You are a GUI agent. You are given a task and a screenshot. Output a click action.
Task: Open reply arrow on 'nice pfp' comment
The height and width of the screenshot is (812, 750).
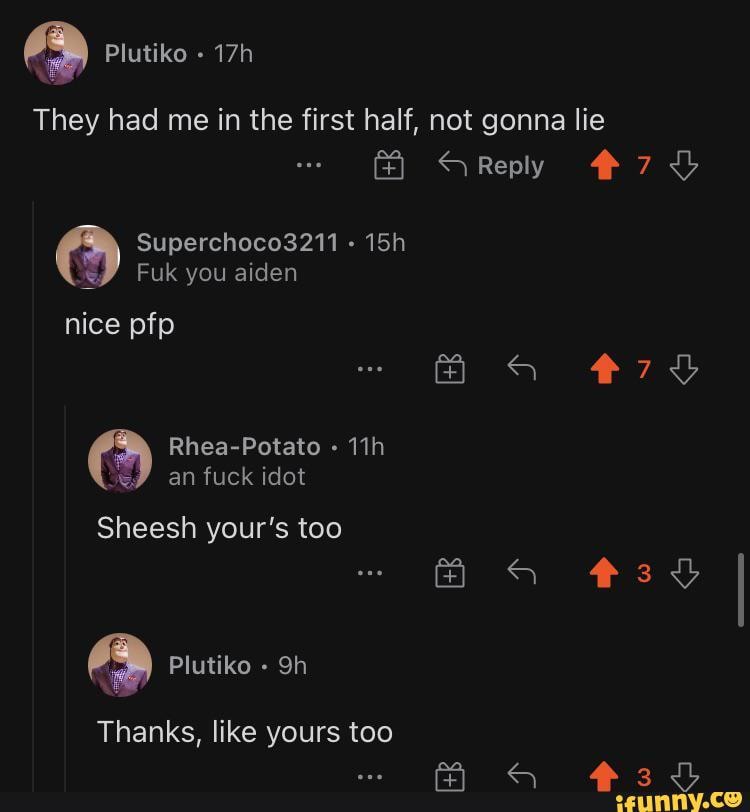tap(521, 368)
